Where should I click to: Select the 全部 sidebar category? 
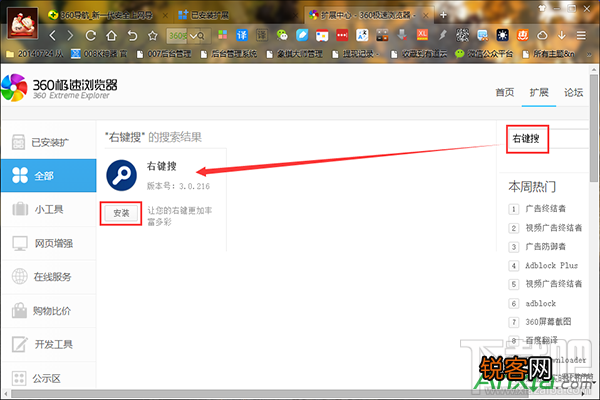point(49,175)
